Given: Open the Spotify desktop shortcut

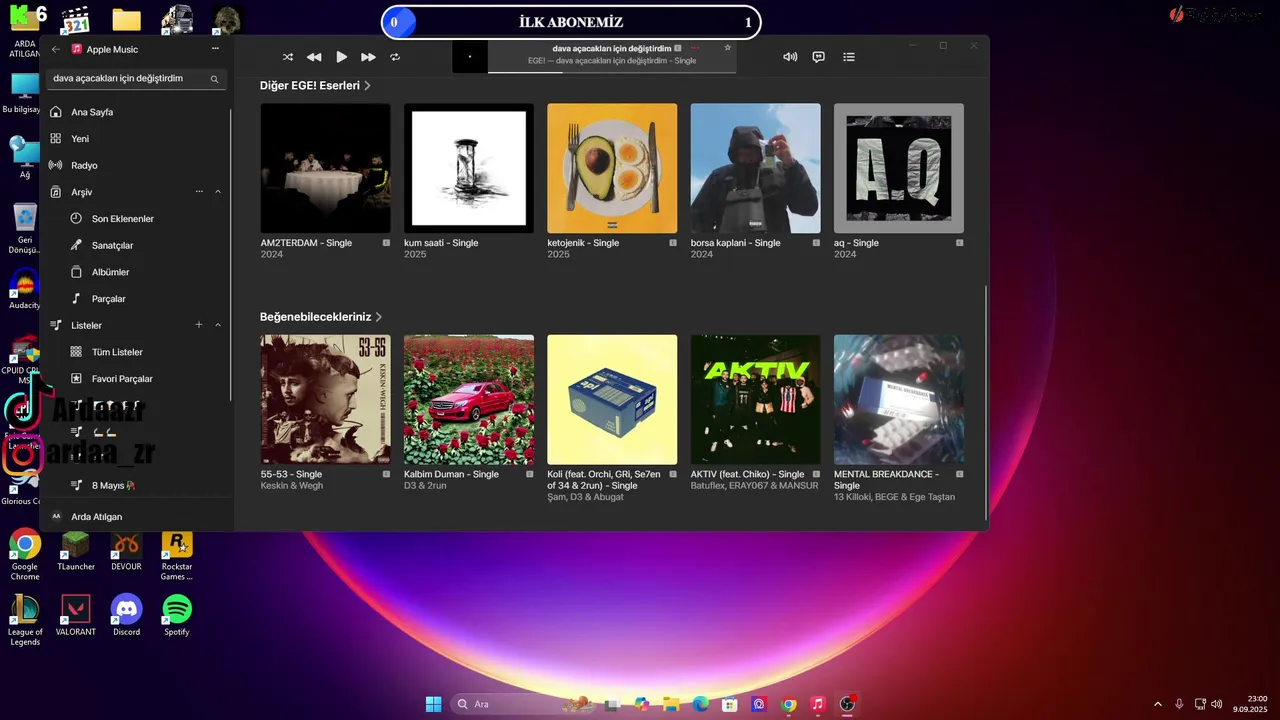Looking at the screenshot, I should (177, 615).
